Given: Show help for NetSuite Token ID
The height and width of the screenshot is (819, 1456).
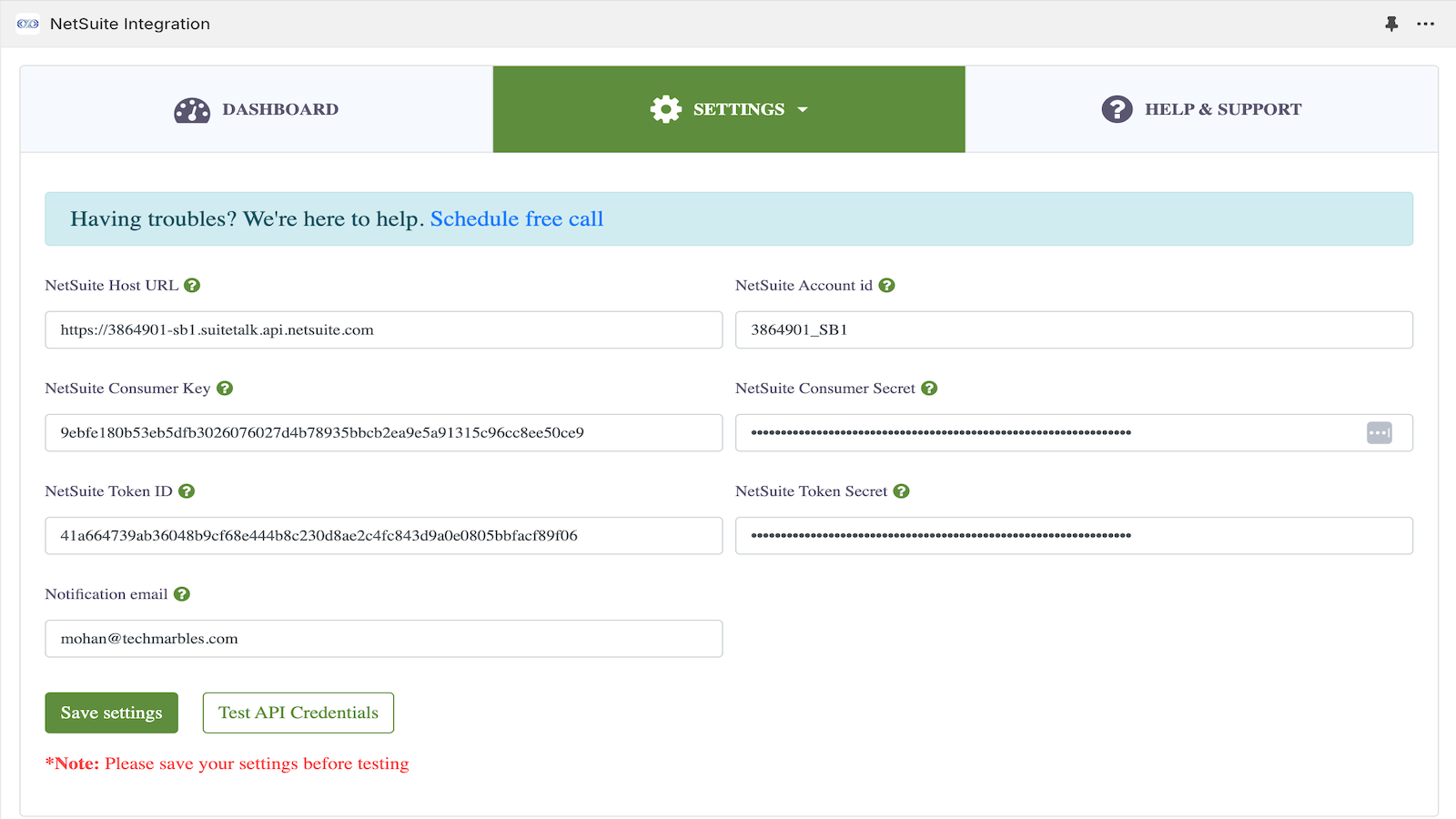Looking at the screenshot, I should tap(187, 491).
